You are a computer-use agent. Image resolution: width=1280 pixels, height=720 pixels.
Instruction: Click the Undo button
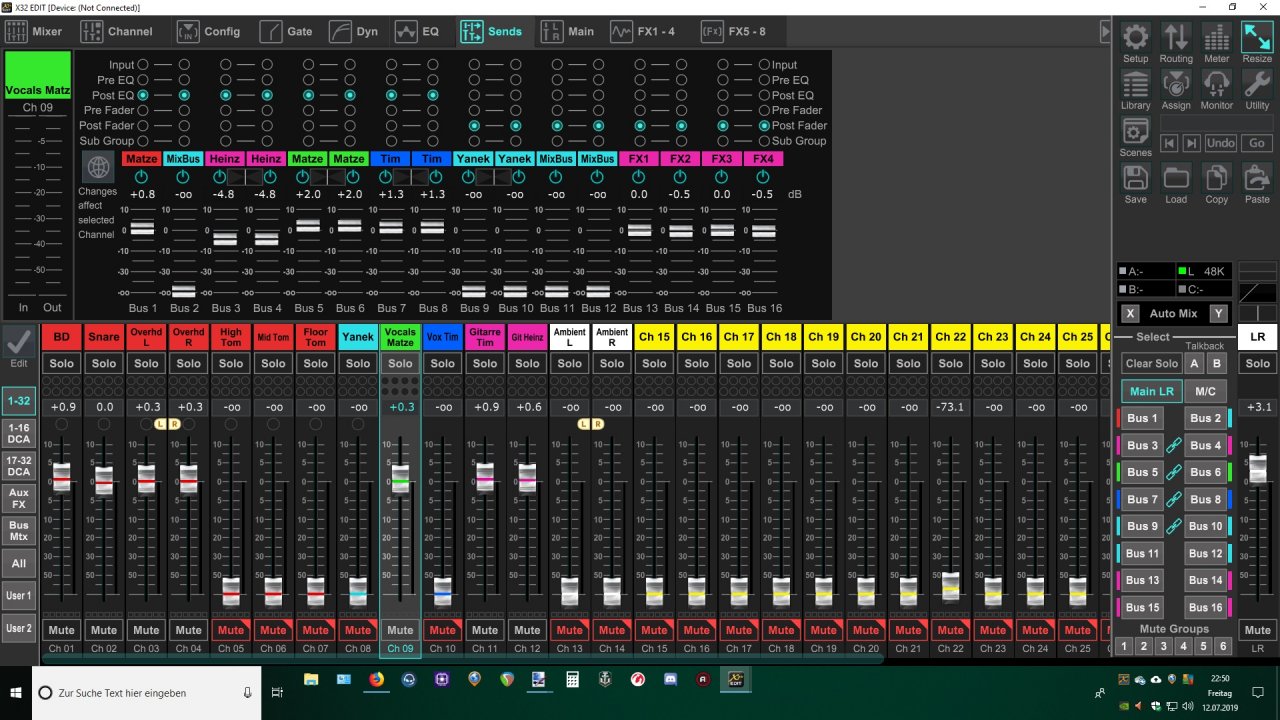[1220, 143]
